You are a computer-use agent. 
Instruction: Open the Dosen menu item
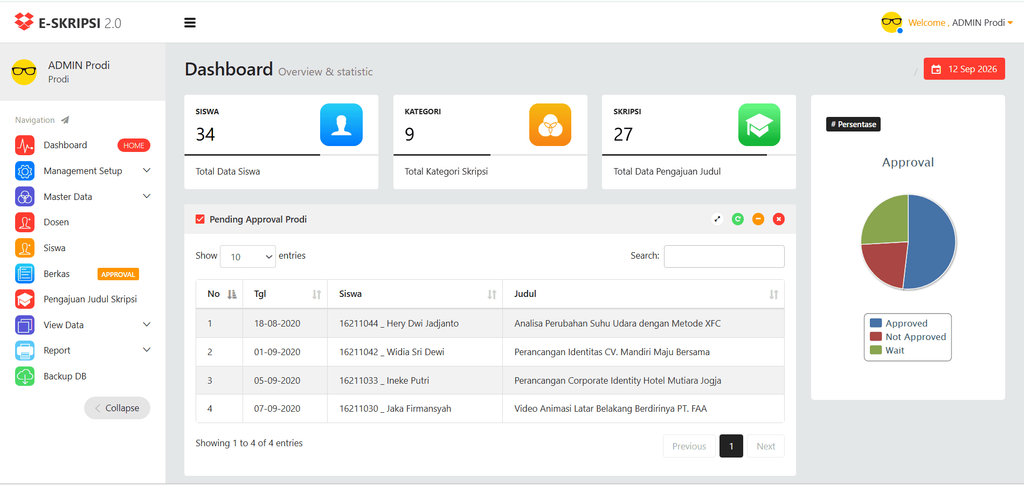[x=56, y=222]
